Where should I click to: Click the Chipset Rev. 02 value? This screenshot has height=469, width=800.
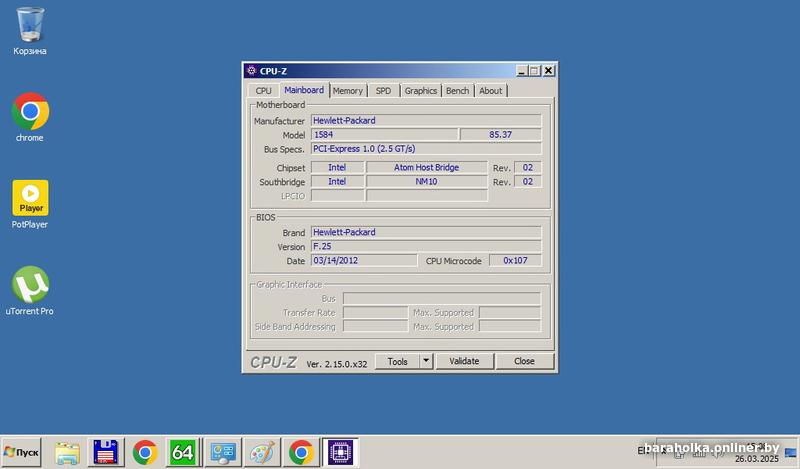(528, 167)
